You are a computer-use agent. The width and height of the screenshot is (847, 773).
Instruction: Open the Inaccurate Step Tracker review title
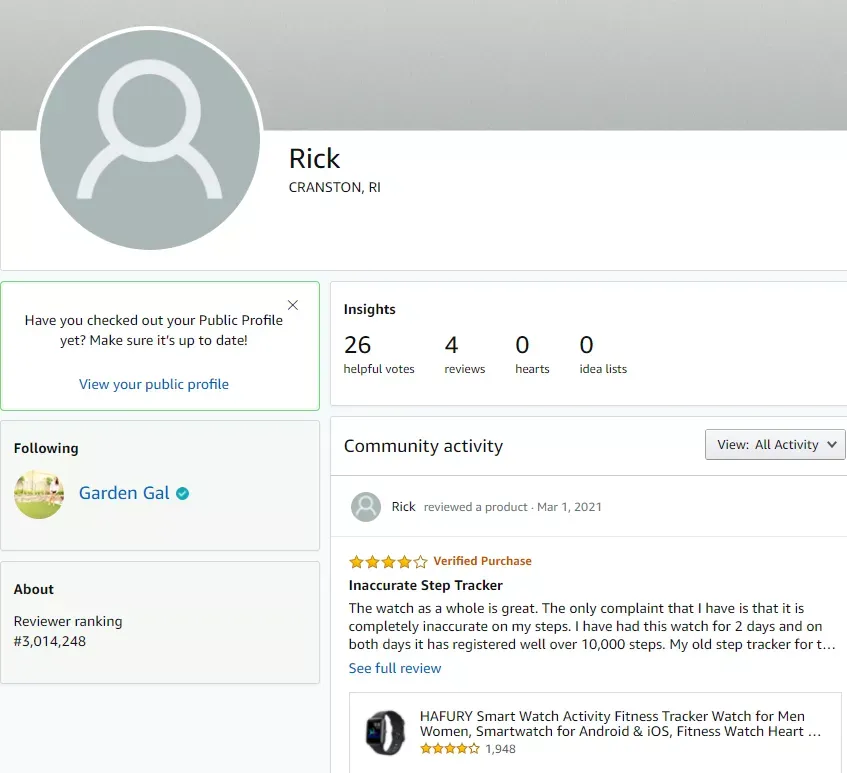click(x=426, y=585)
